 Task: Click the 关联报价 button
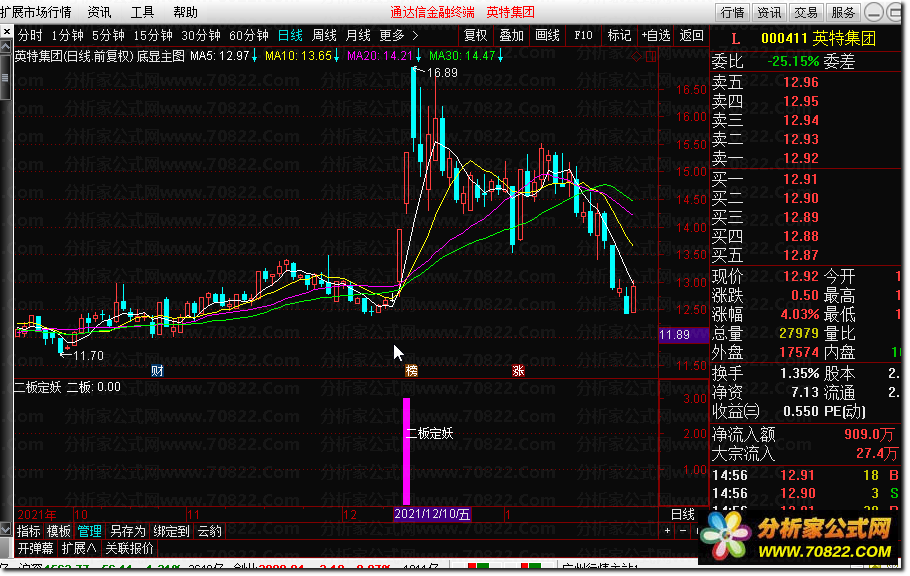pos(129,548)
